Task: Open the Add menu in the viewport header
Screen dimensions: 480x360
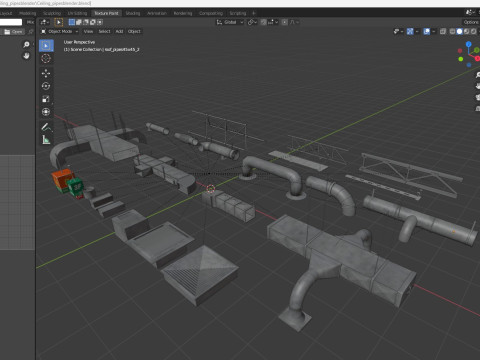Action: pyautogui.click(x=119, y=31)
